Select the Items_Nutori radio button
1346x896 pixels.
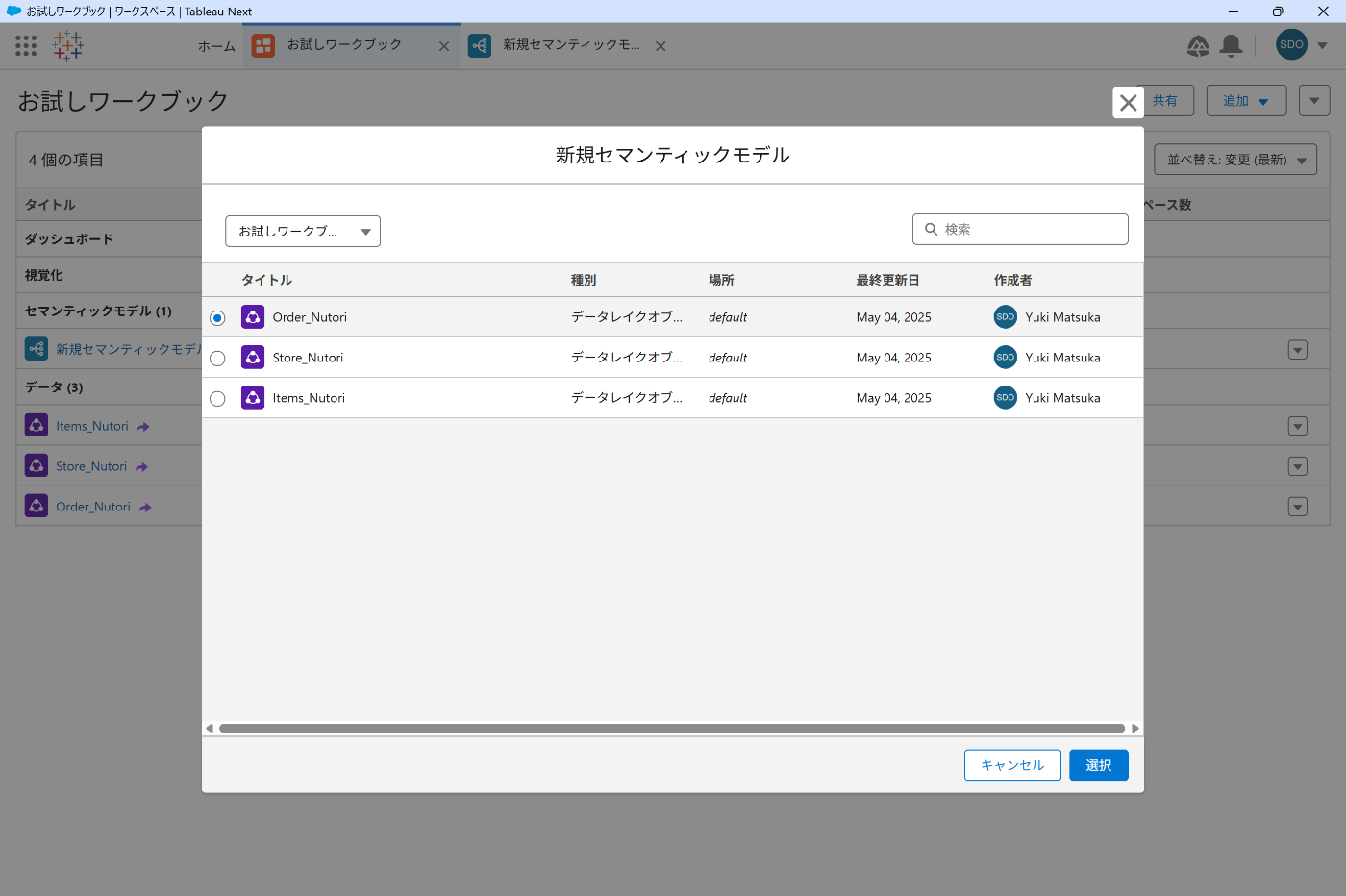[x=217, y=398]
